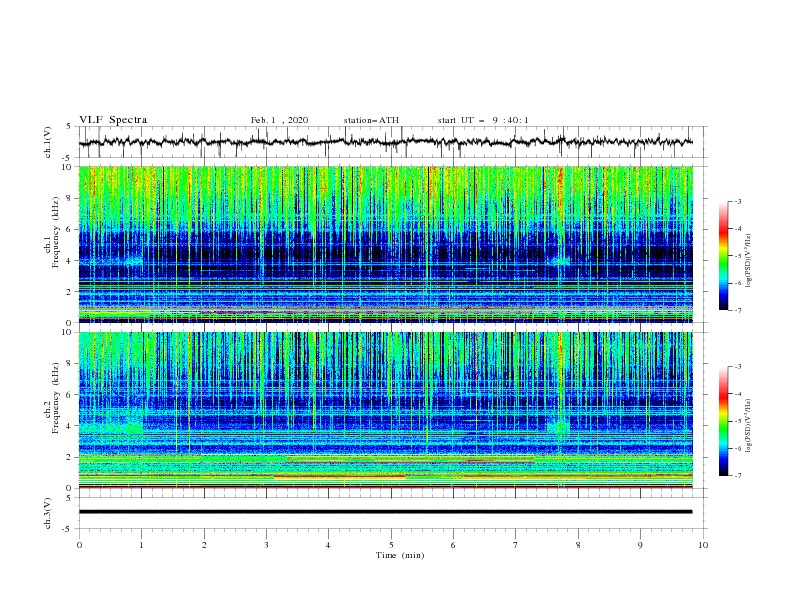
Task: Click the "VLF Spectra" plot title
Action: tap(113, 120)
